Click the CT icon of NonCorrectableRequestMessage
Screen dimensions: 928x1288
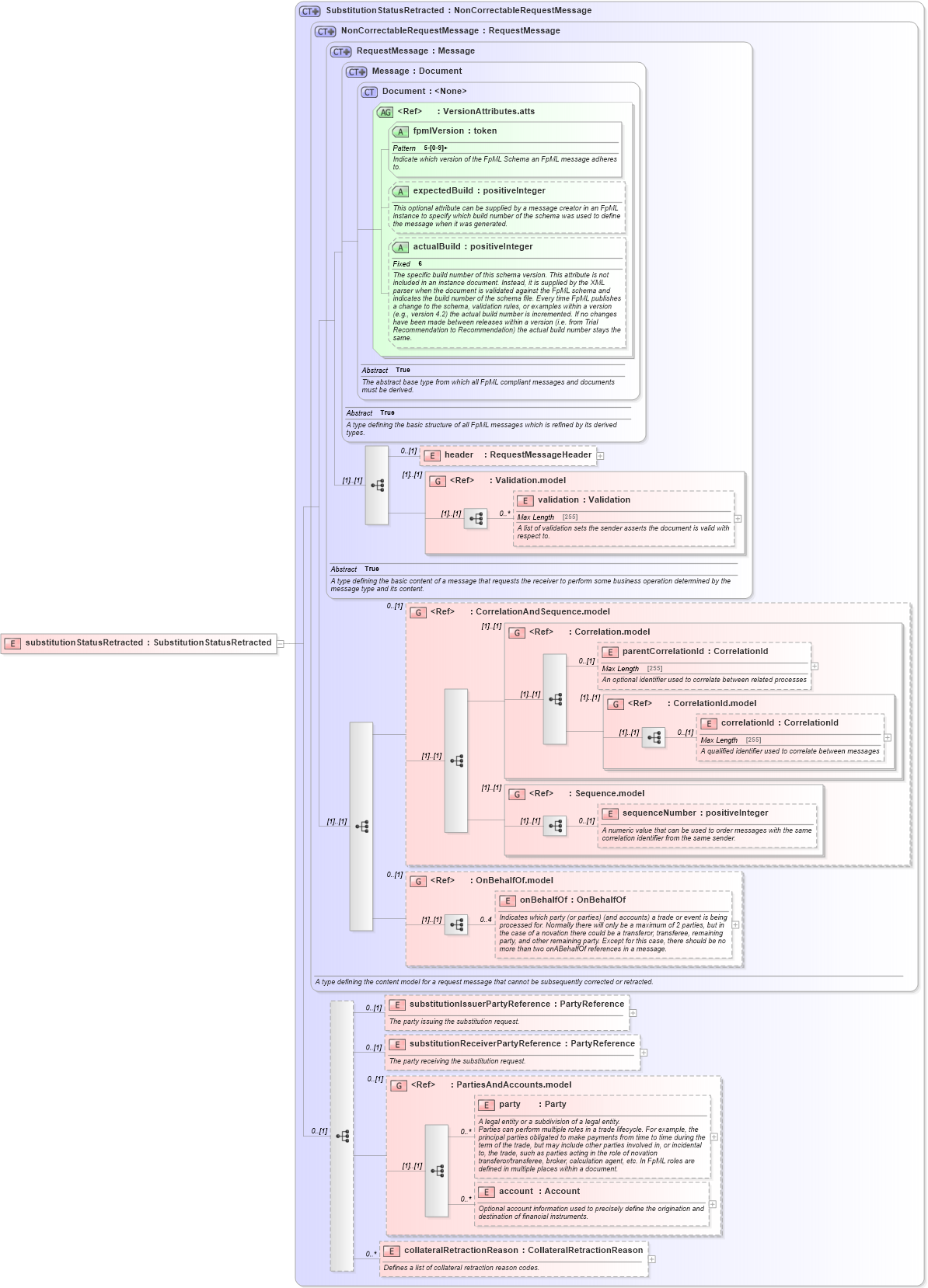[325, 32]
